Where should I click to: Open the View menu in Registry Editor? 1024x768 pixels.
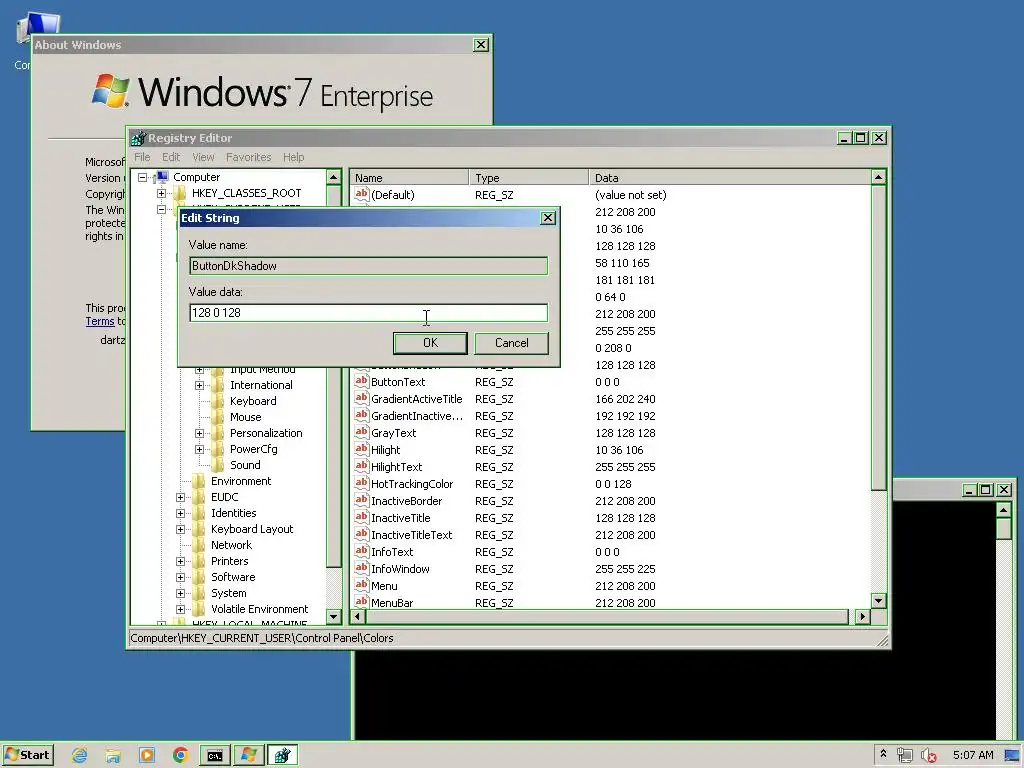203,157
